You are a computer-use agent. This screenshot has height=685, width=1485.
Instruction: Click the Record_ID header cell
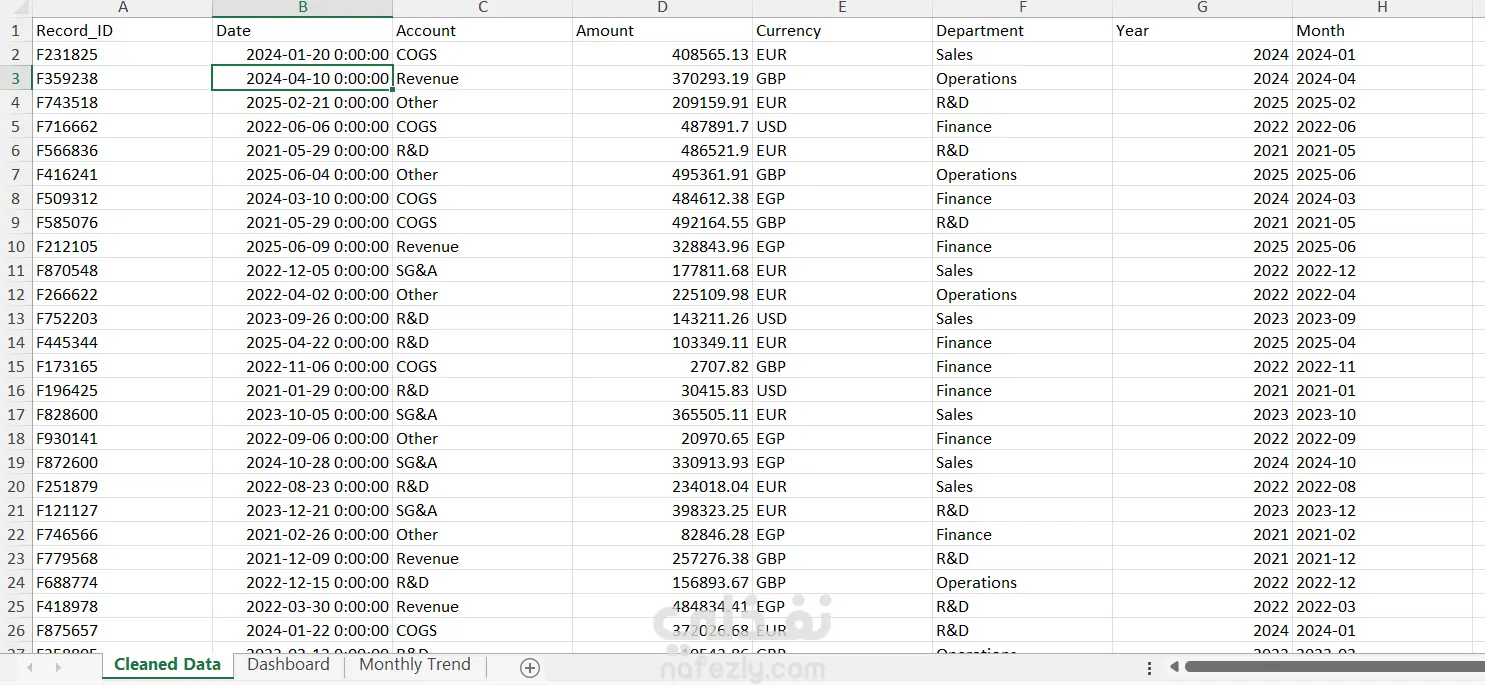(x=122, y=30)
